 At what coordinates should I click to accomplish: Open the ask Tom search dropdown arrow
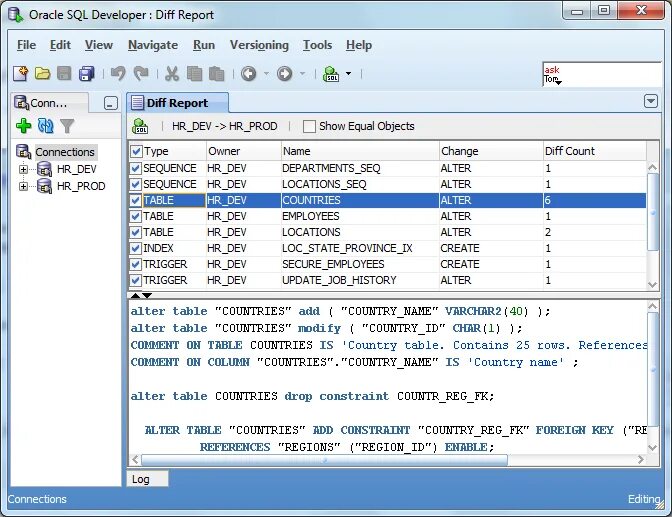(x=558, y=82)
